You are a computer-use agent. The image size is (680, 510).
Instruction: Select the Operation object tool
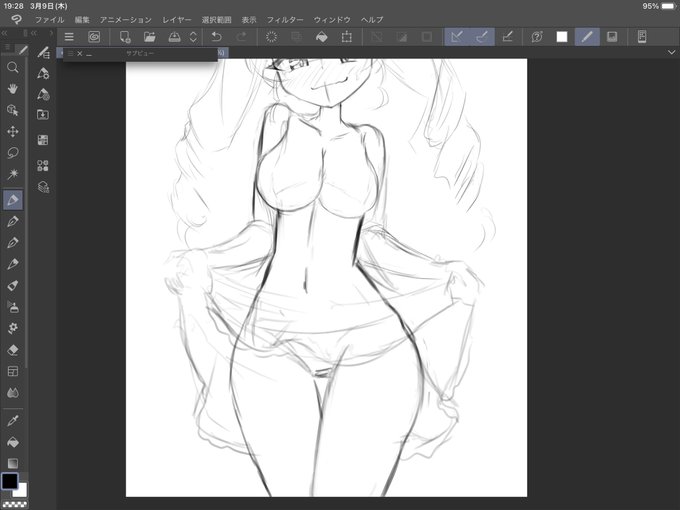(13, 110)
